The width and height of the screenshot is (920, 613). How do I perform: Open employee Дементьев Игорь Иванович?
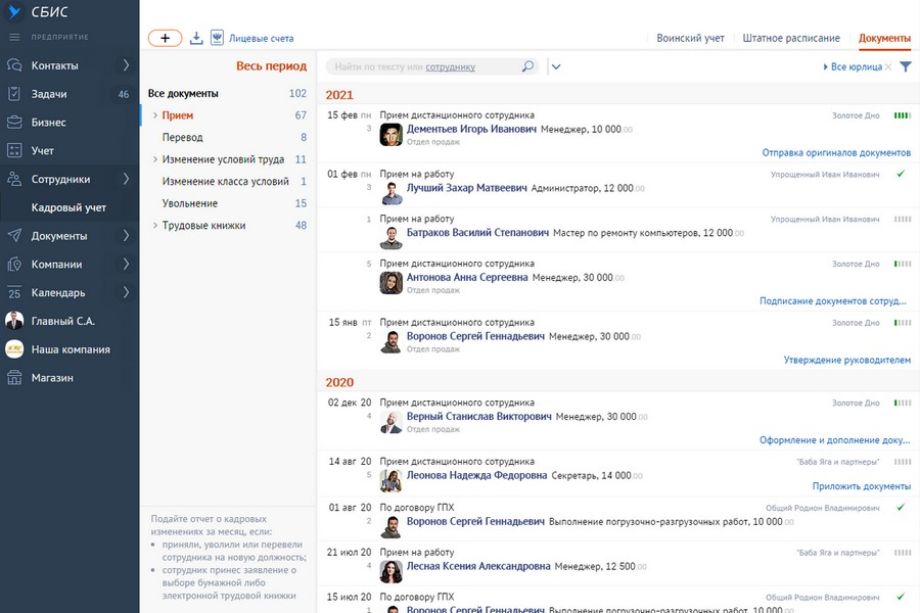coord(471,129)
